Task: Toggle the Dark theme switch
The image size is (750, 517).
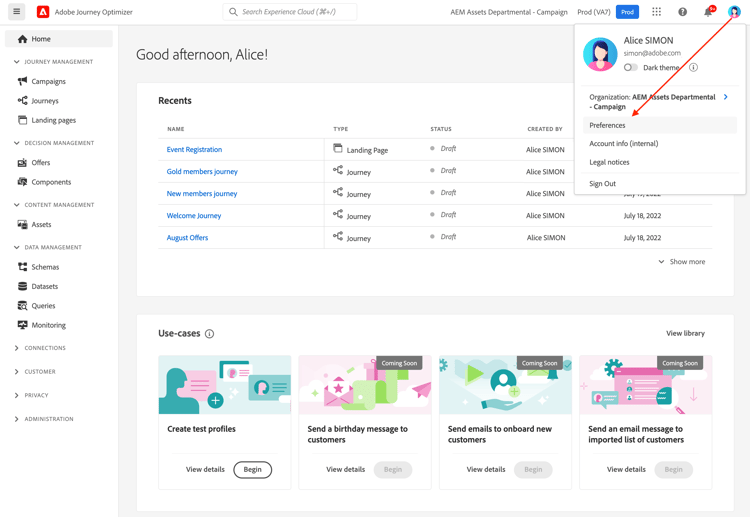Action: (x=631, y=67)
